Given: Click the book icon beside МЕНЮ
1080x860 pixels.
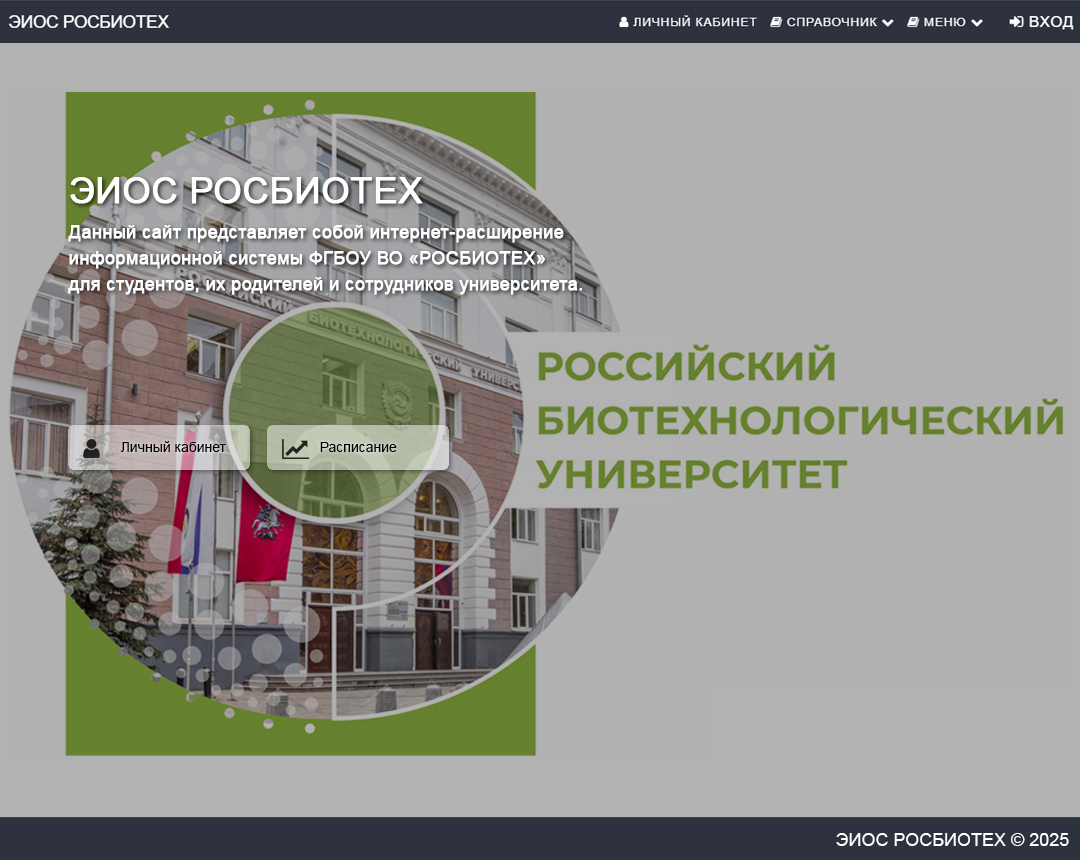Looking at the screenshot, I should pyautogui.click(x=913, y=22).
